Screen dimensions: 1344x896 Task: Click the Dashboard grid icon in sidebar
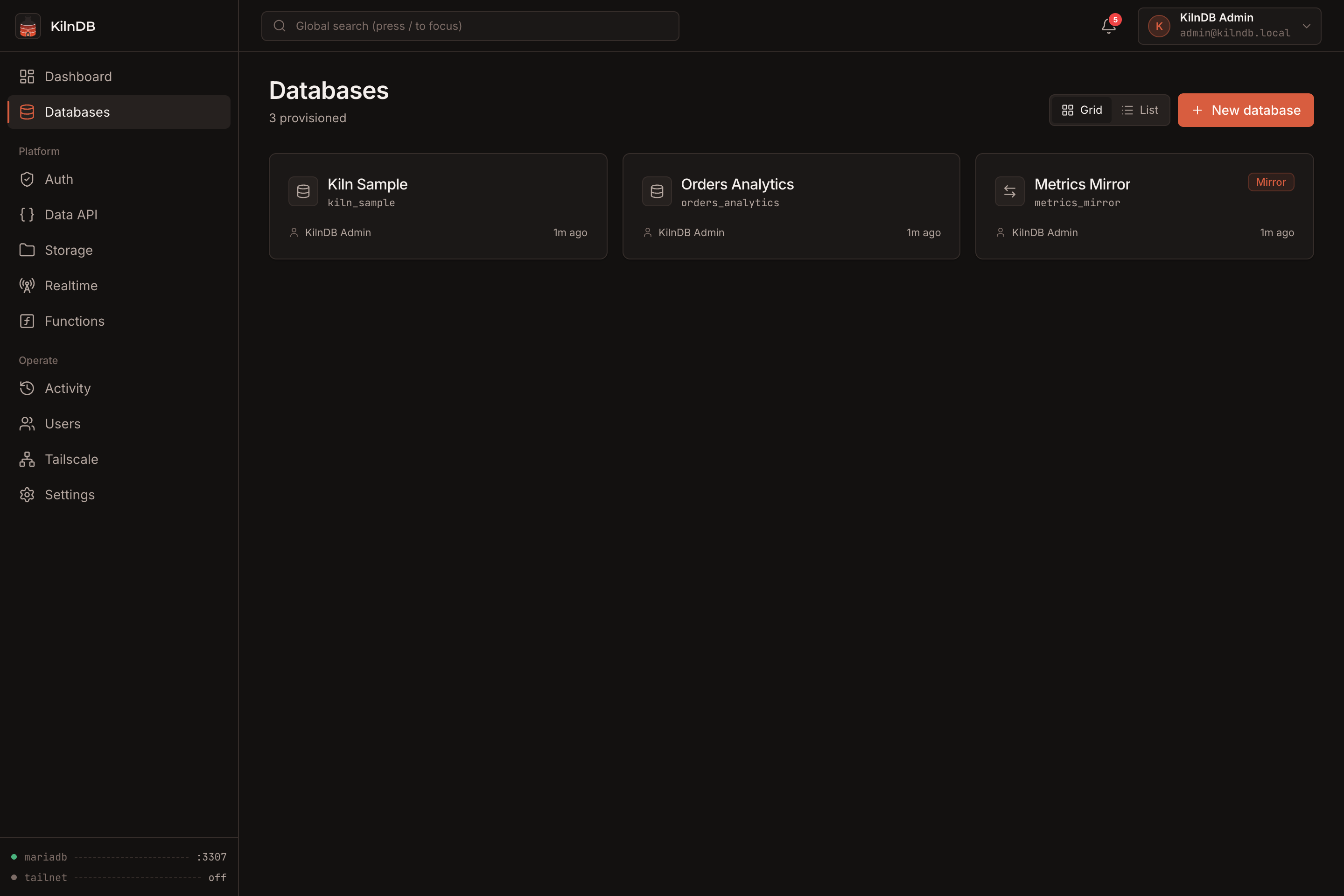click(x=27, y=77)
